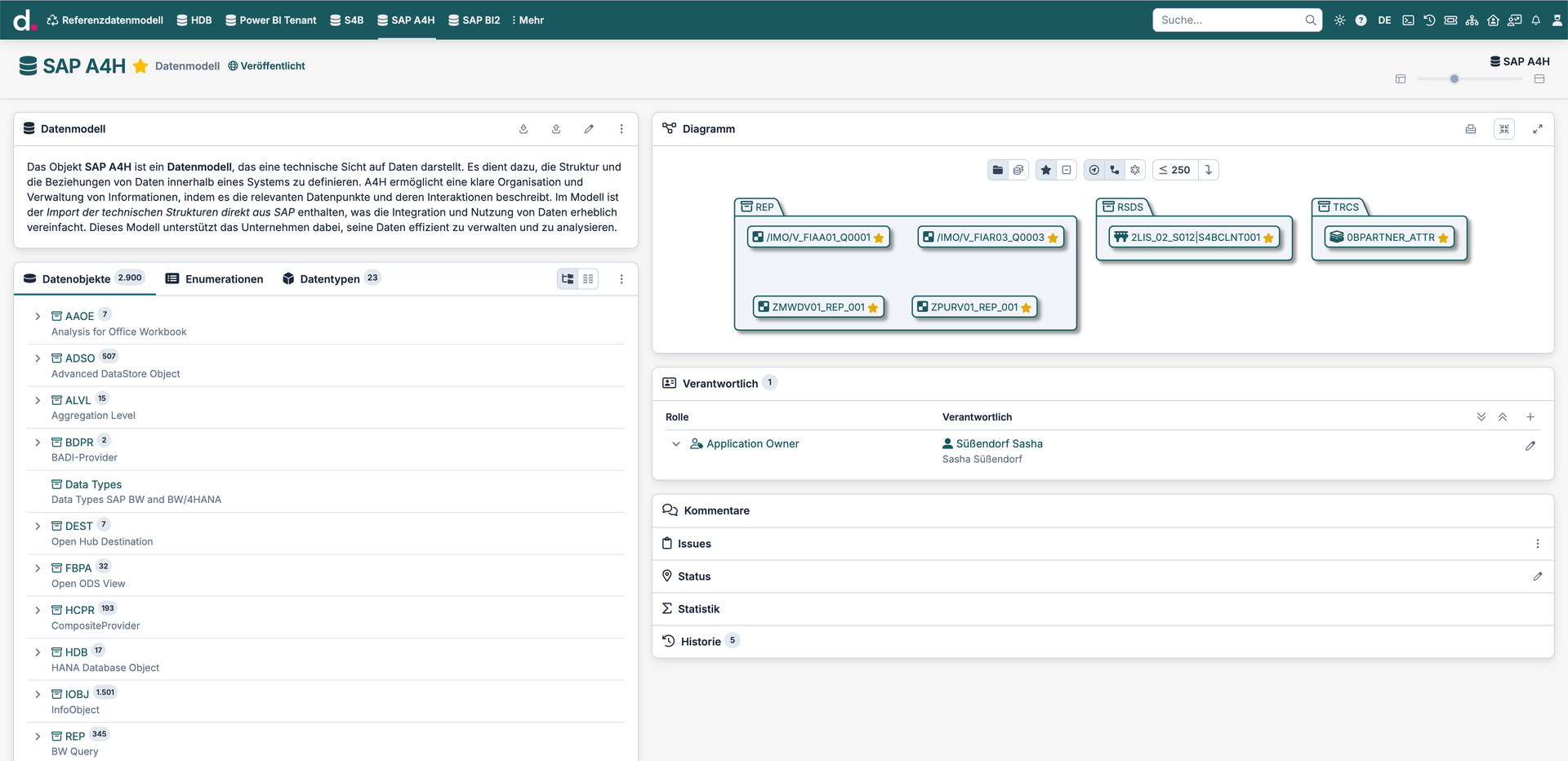Open the ZMWDV01_REP_001 diagram node

[817, 307]
